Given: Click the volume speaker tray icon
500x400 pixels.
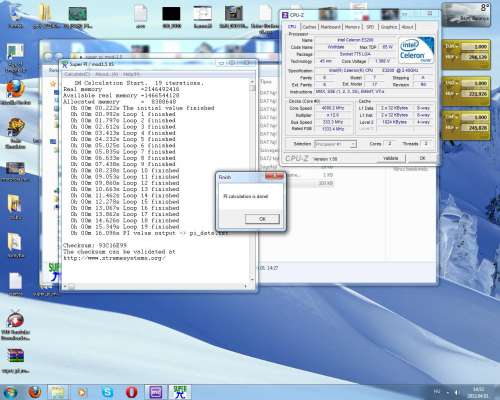Looking at the screenshot, I should (457, 392).
